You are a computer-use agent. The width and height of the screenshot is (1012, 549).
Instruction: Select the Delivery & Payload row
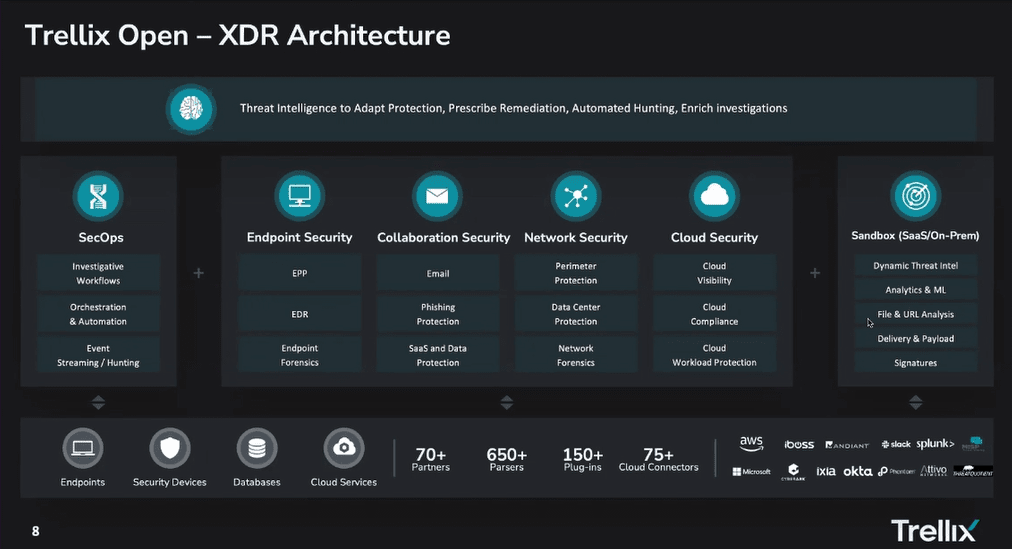[915, 338]
